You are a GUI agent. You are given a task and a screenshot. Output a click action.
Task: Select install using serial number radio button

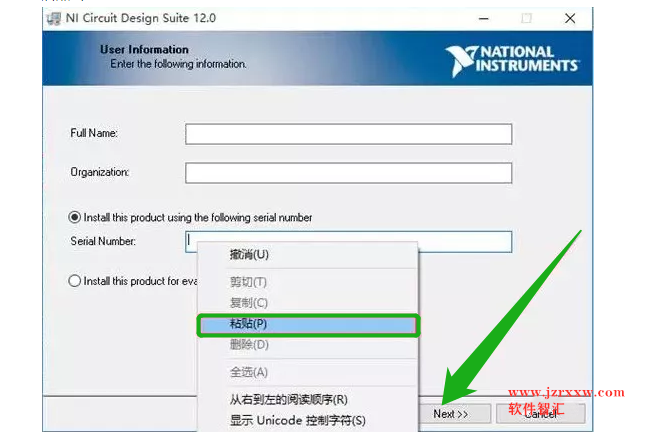[74, 217]
